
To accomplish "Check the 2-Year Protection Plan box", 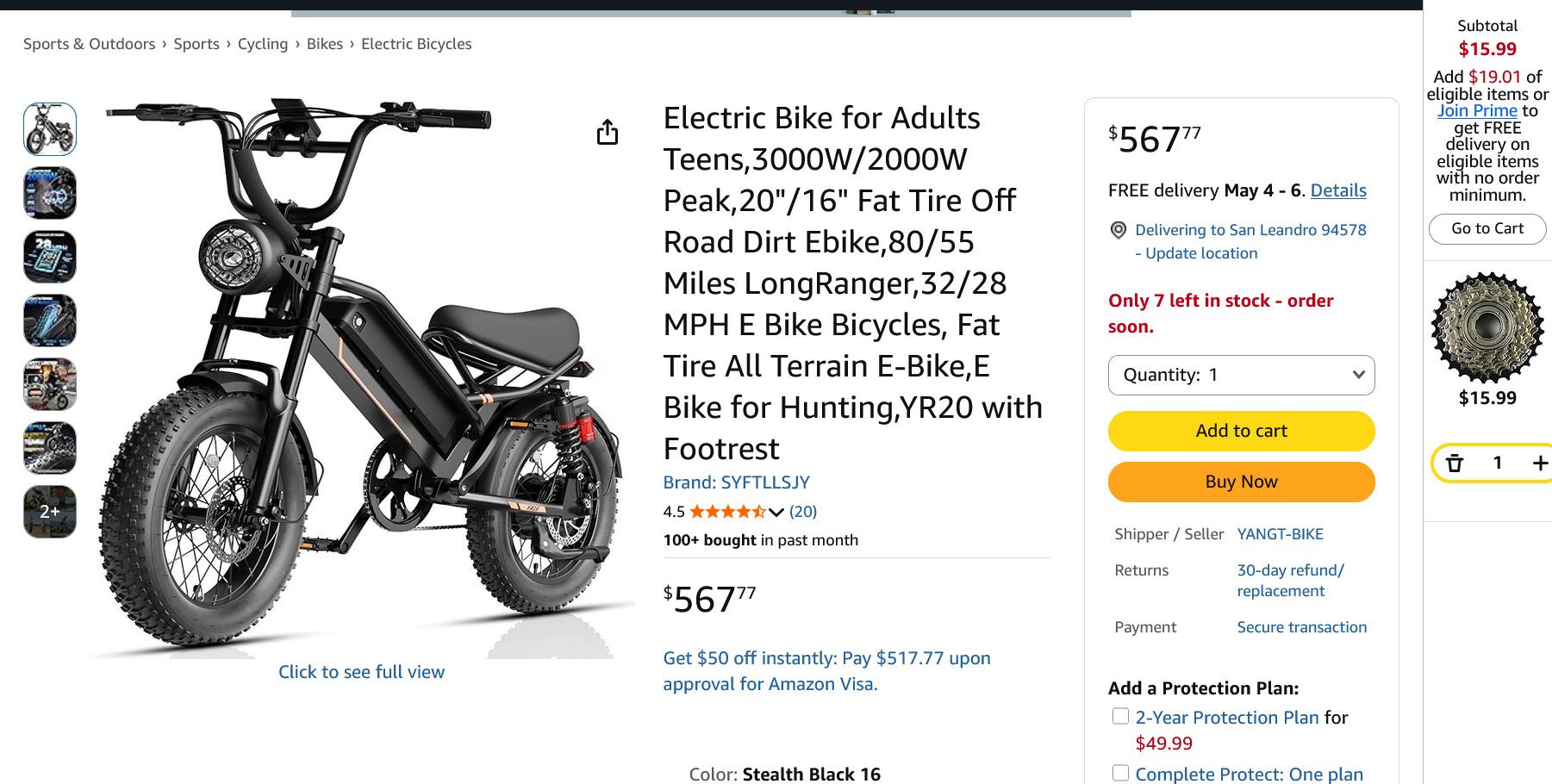I will 1120,716.
